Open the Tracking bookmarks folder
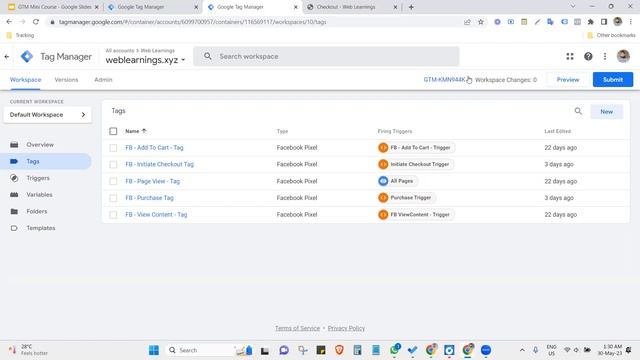The height and width of the screenshot is (360, 640). tap(20, 36)
